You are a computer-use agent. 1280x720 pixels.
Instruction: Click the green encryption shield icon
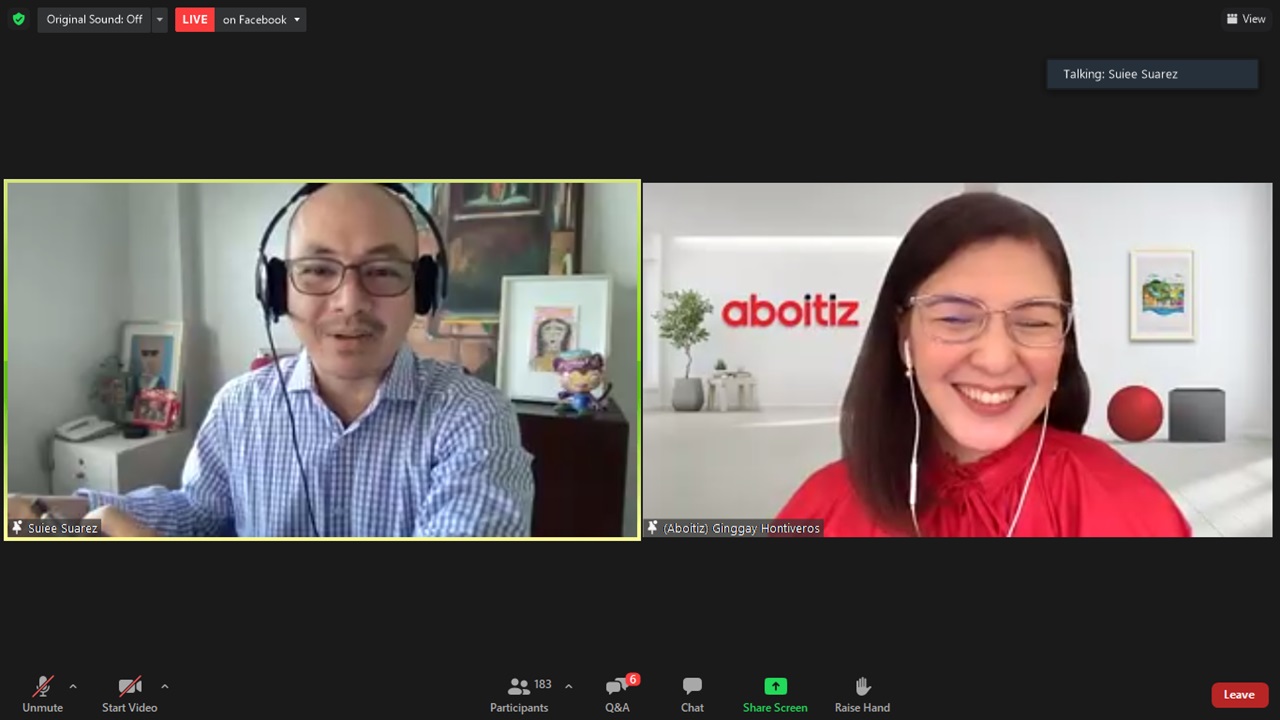click(18, 19)
